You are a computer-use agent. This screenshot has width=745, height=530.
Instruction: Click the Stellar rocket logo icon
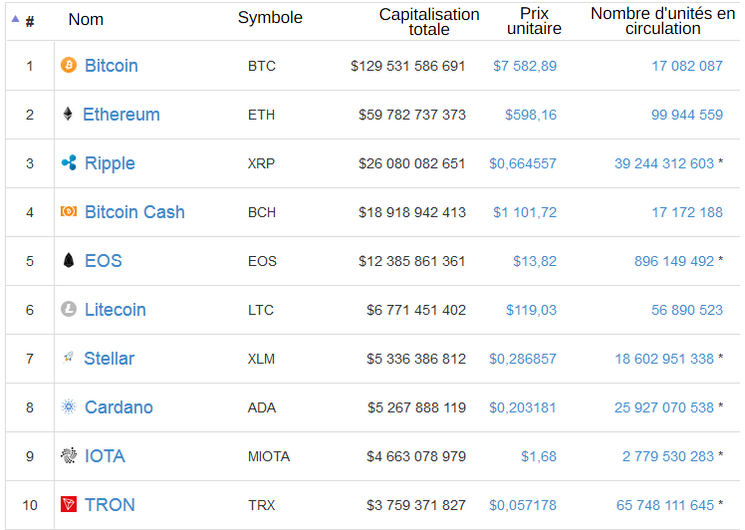(68, 358)
